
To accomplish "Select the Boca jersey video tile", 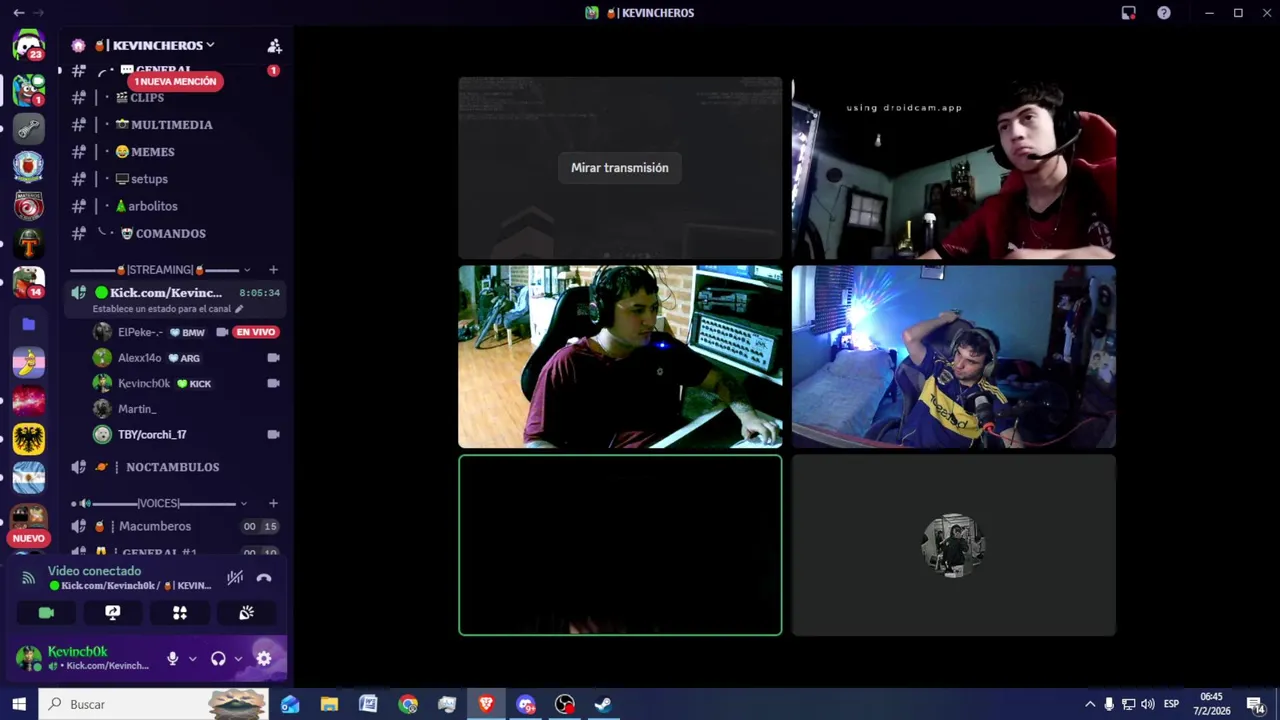I will 954,356.
